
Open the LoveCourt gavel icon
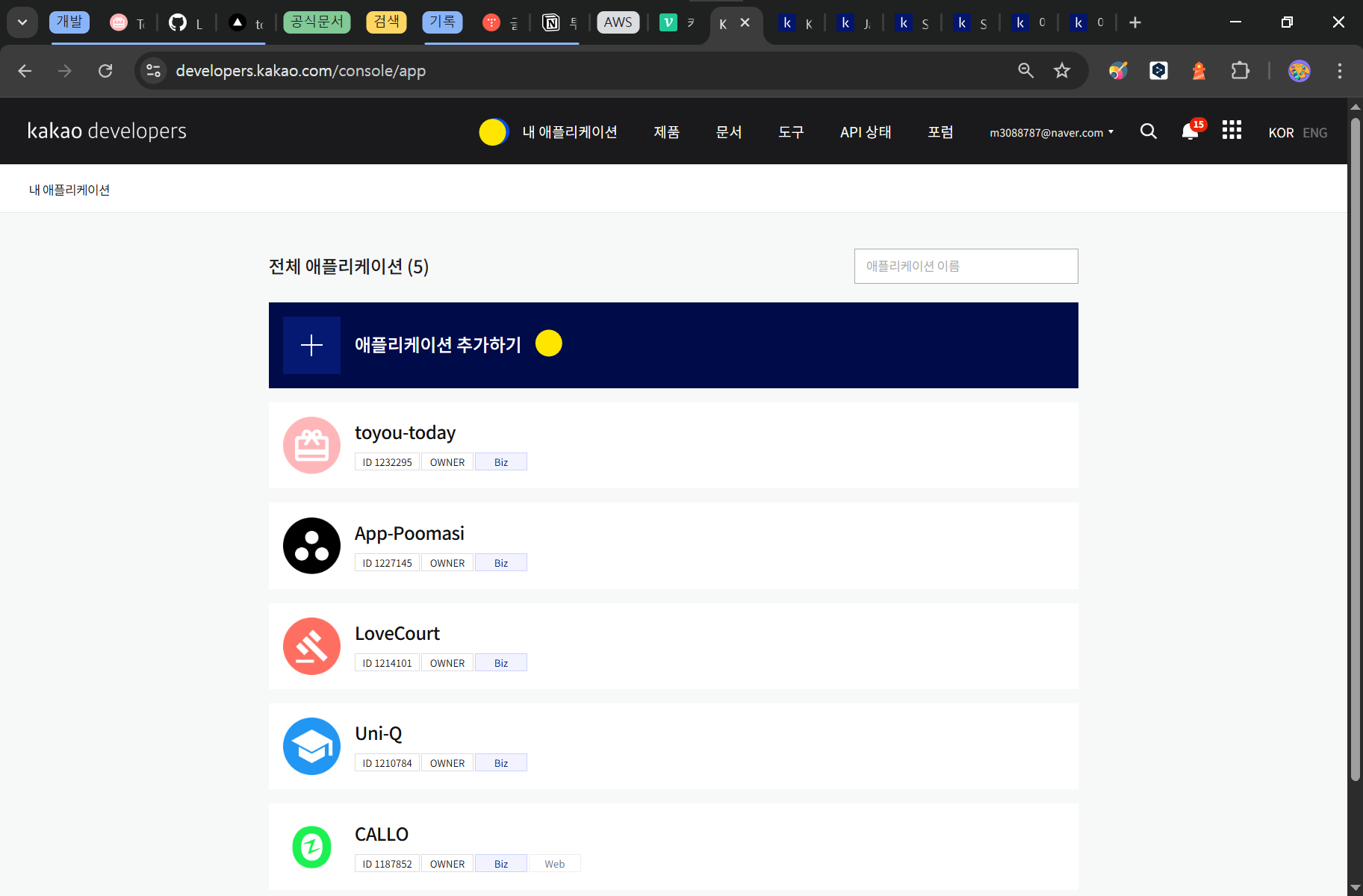311,646
